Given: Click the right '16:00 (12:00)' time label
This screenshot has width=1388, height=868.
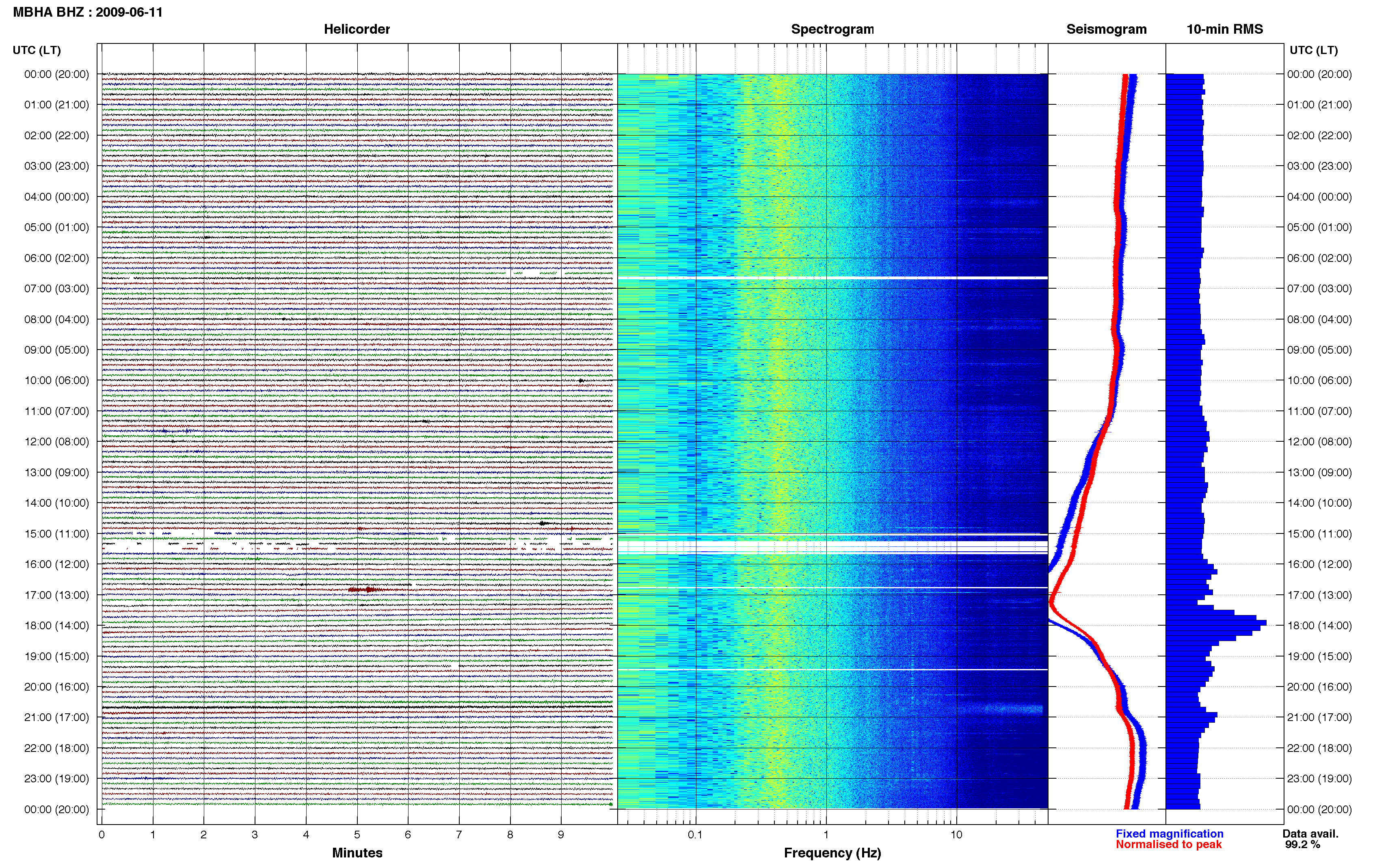Looking at the screenshot, I should (x=1319, y=564).
